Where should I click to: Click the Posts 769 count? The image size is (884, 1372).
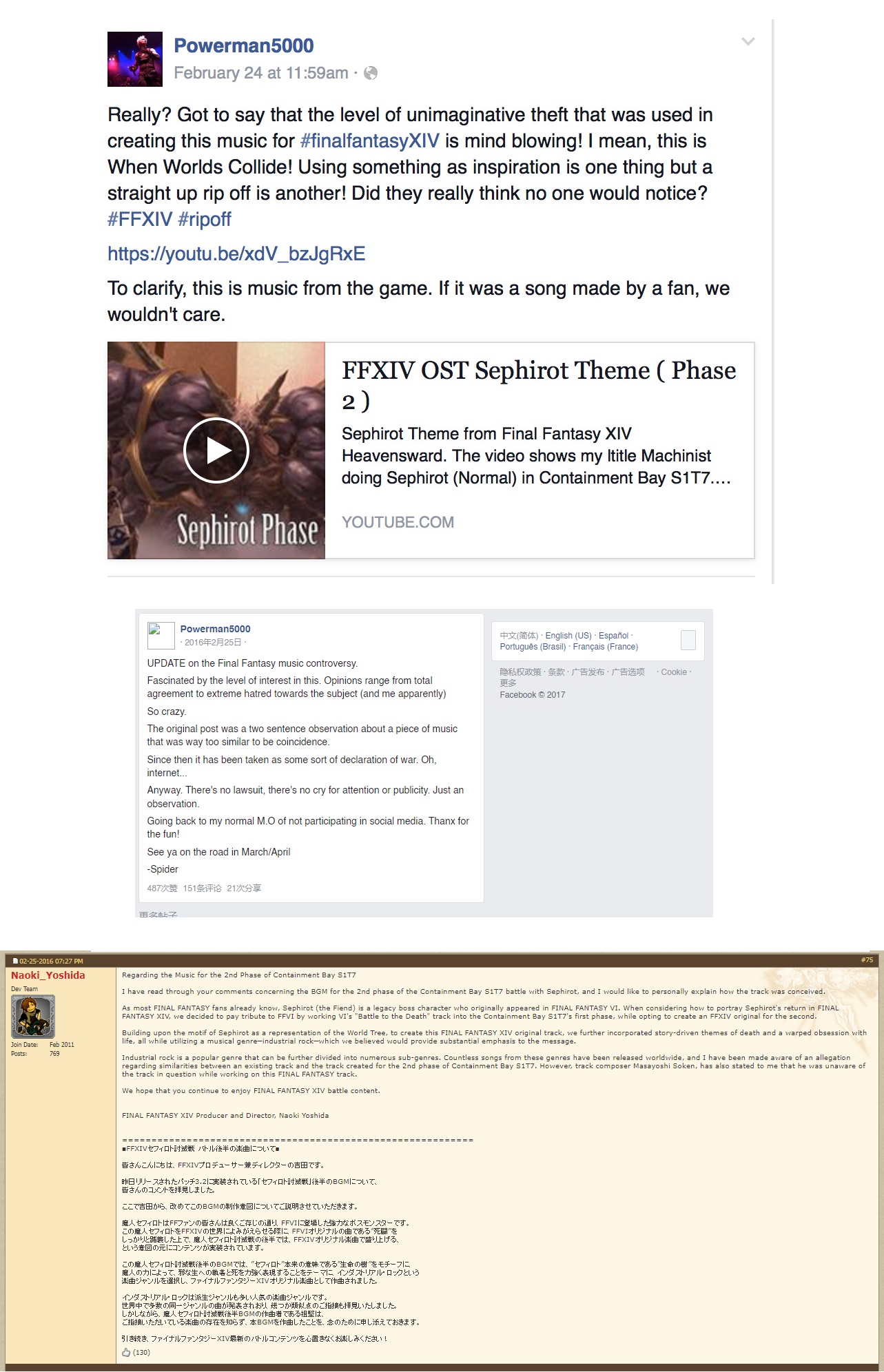(54, 1054)
